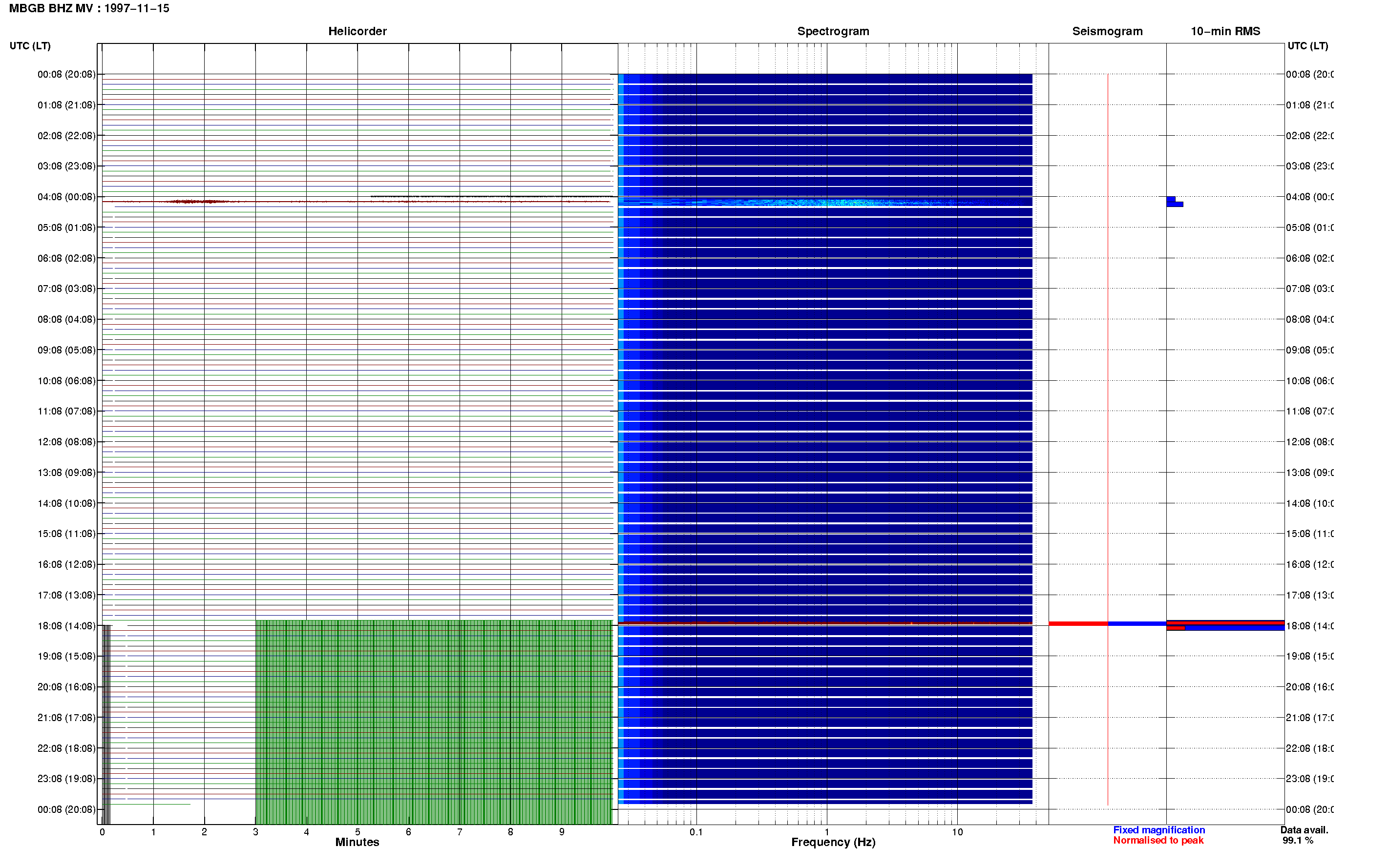This screenshot has height=868, width=1389.
Task: Click the left 19:08 (15:08) time label
Action: 66,656
